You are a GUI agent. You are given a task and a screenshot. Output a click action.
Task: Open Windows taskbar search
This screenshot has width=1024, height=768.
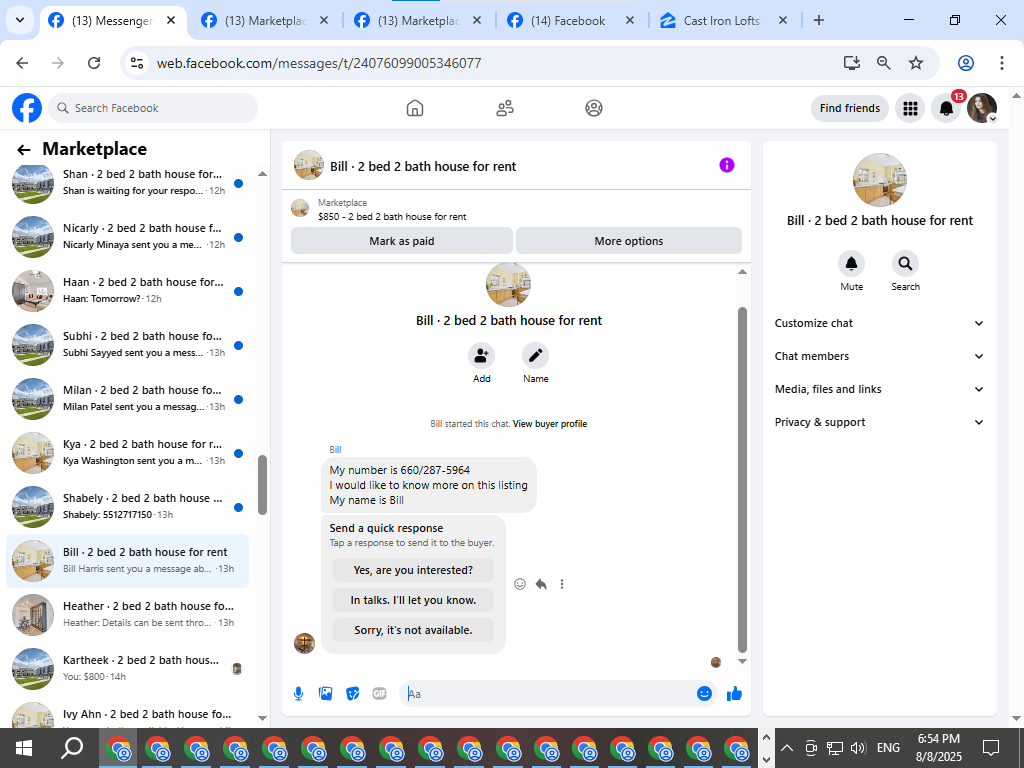tap(72, 748)
